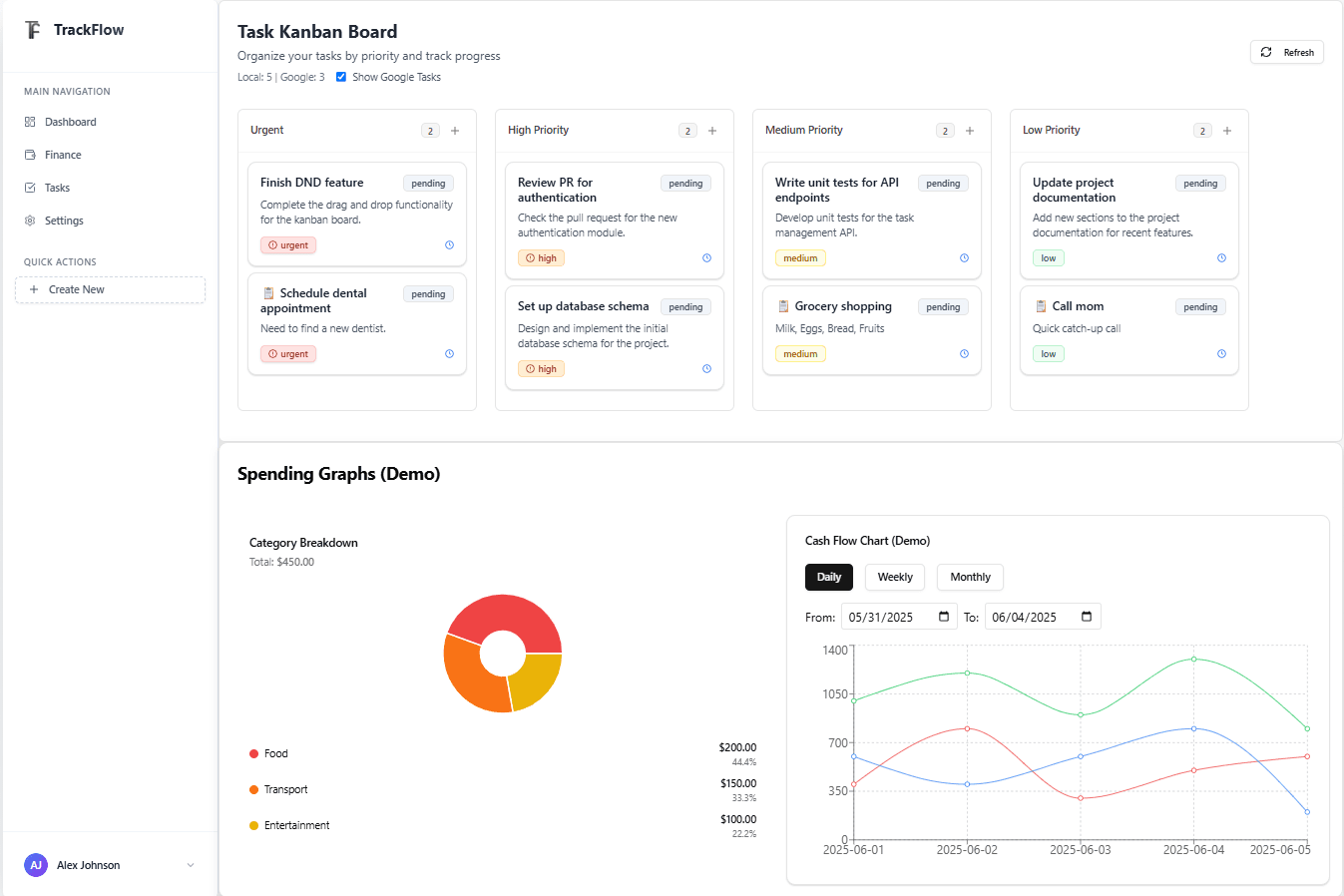Expand the Alex Johnson user menu chevron
The height and width of the screenshot is (896, 1344).
pyautogui.click(x=191, y=865)
